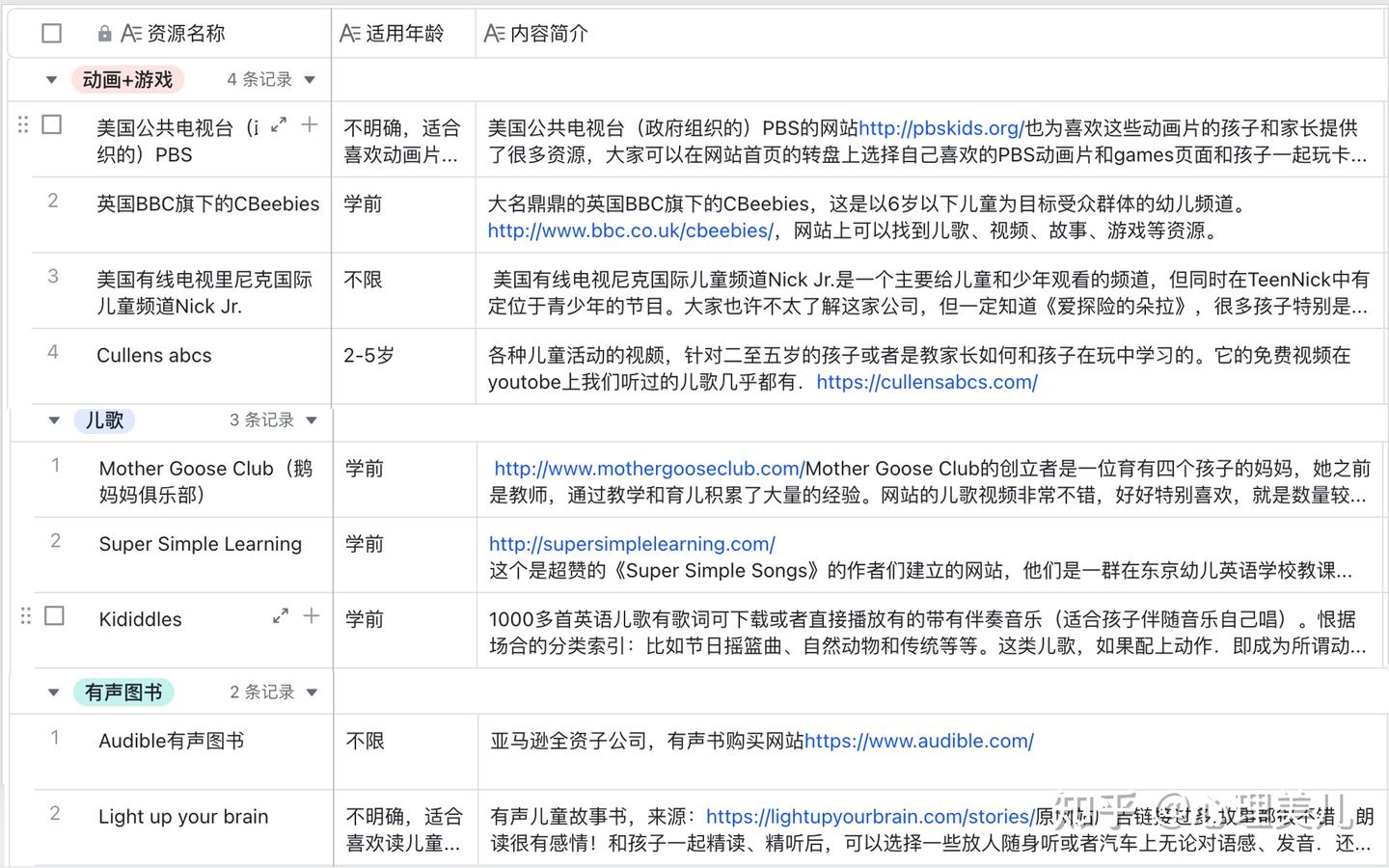Open the cullensabcs.com link
1389x868 pixels.
(926, 382)
